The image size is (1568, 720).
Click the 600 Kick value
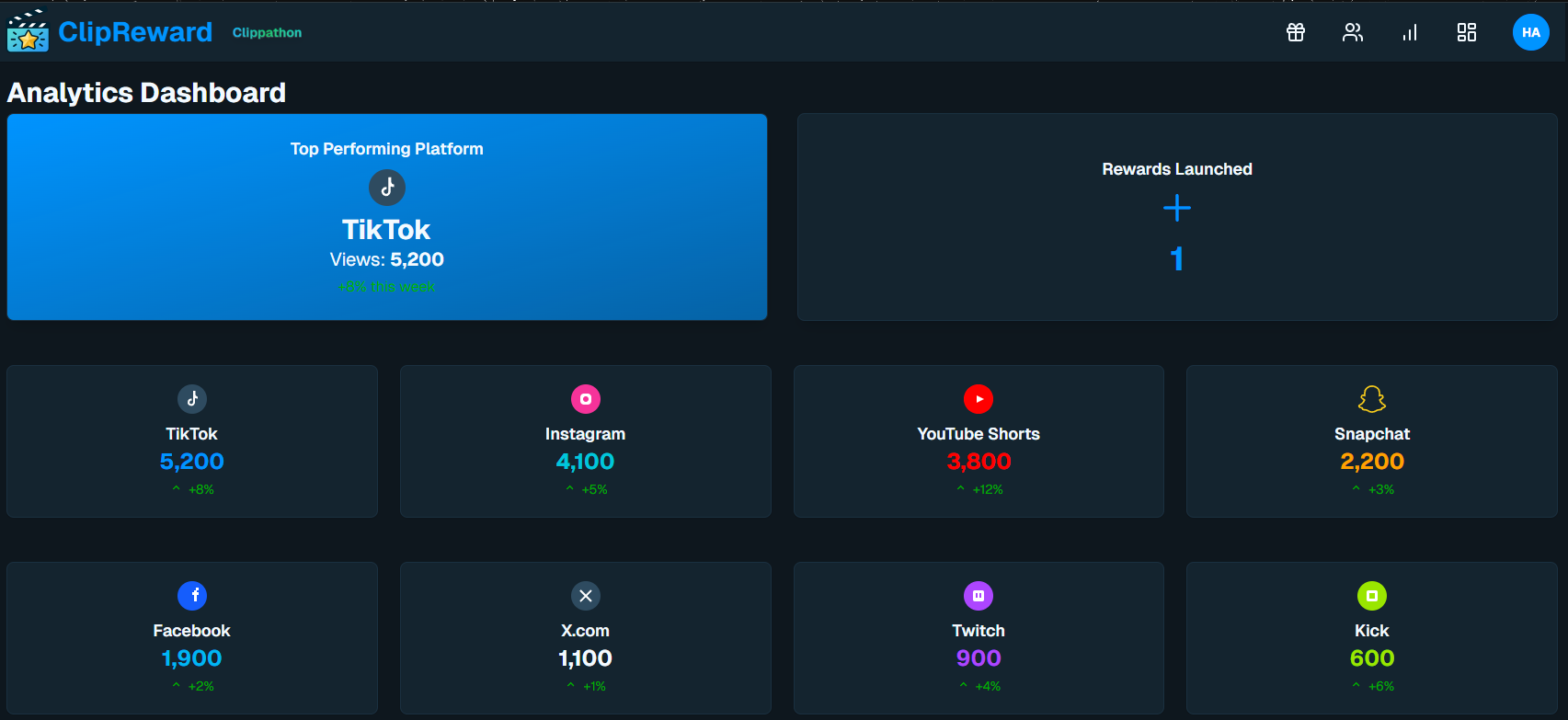[1372, 658]
